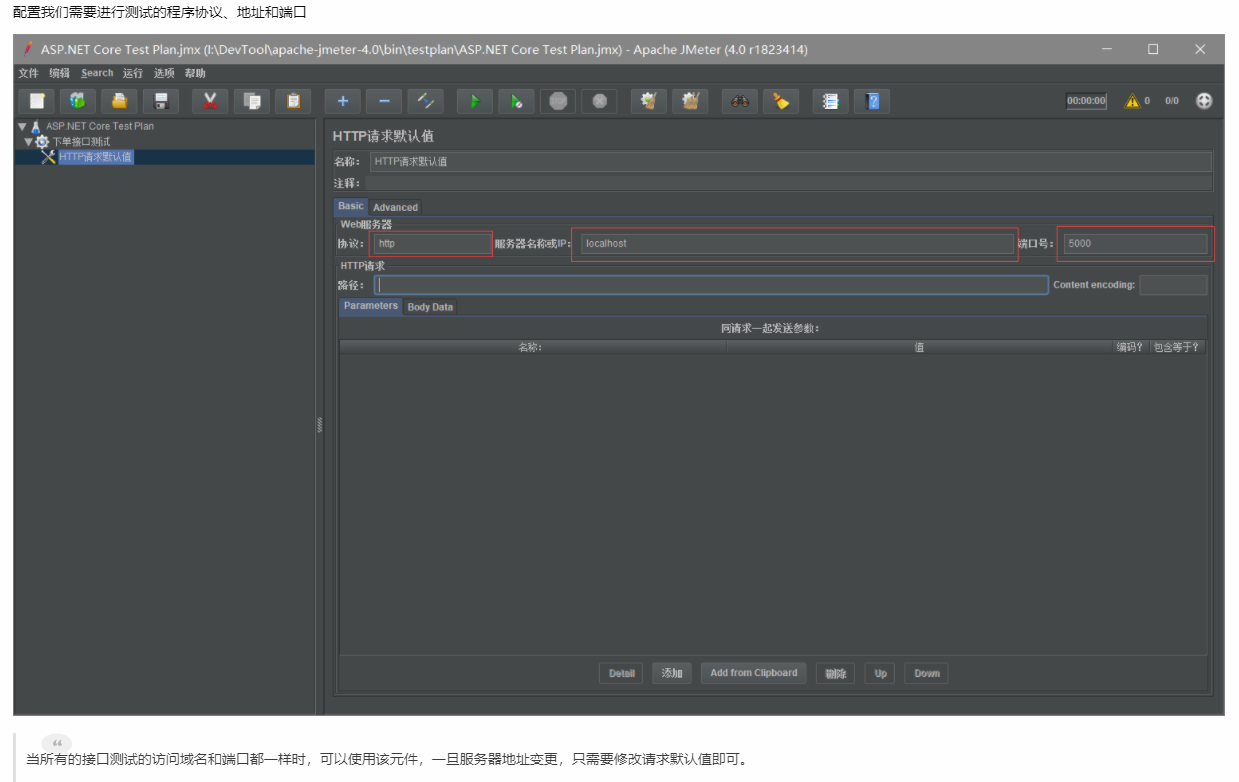This screenshot has height=782, width=1239.
Task: Click the elapsed time 00:00:00 display
Action: [1086, 101]
